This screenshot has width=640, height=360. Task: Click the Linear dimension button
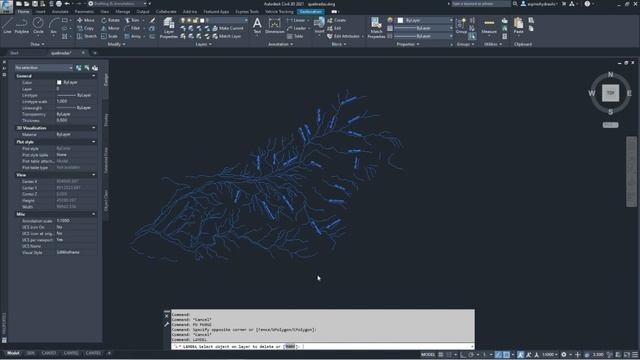[x=296, y=20]
